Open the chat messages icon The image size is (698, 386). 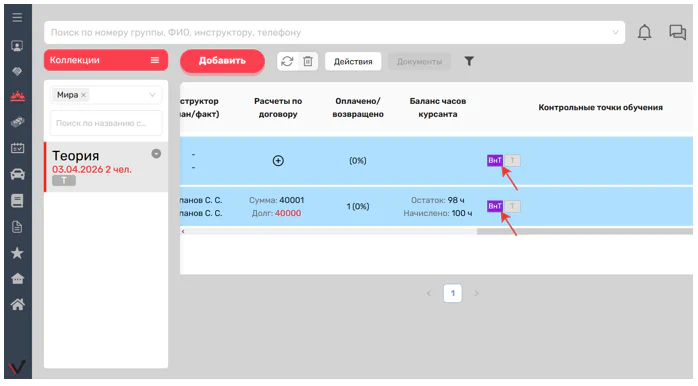point(678,32)
